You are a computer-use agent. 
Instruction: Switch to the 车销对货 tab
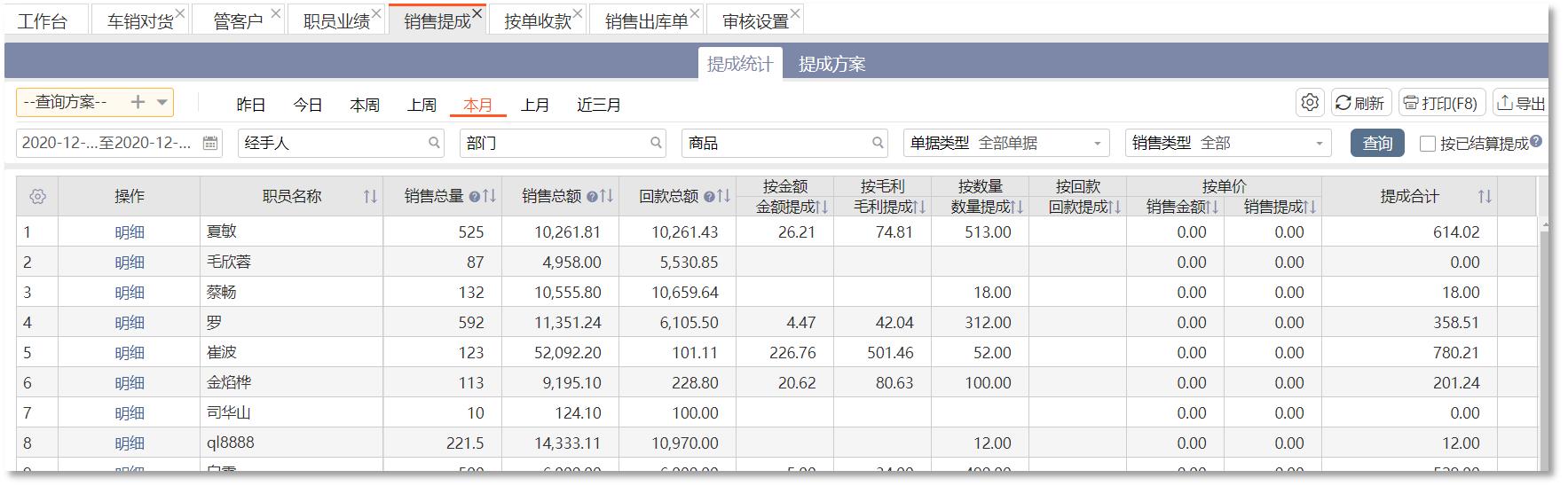click(x=139, y=21)
